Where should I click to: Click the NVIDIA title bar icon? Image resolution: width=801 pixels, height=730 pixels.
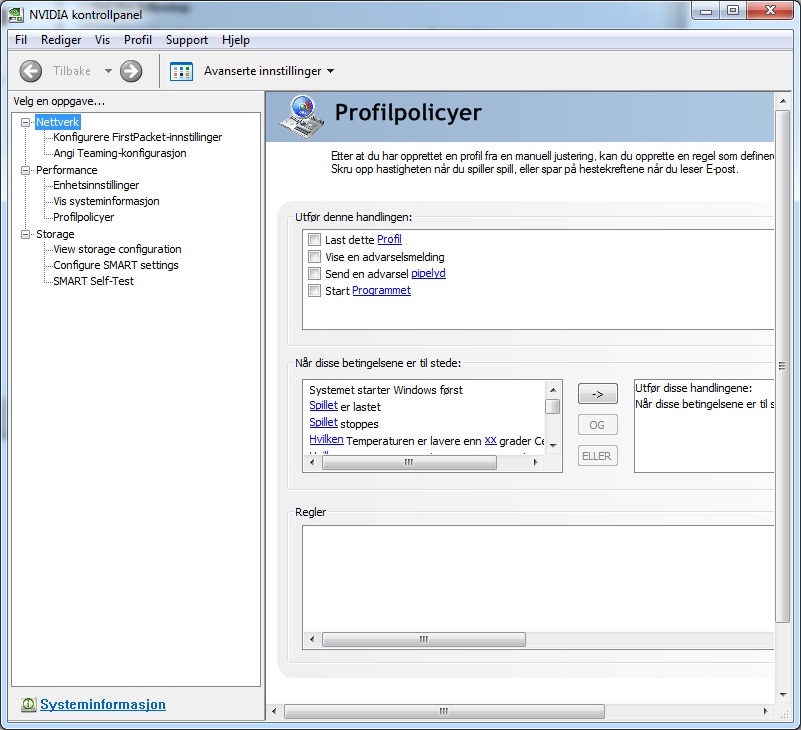coord(16,15)
